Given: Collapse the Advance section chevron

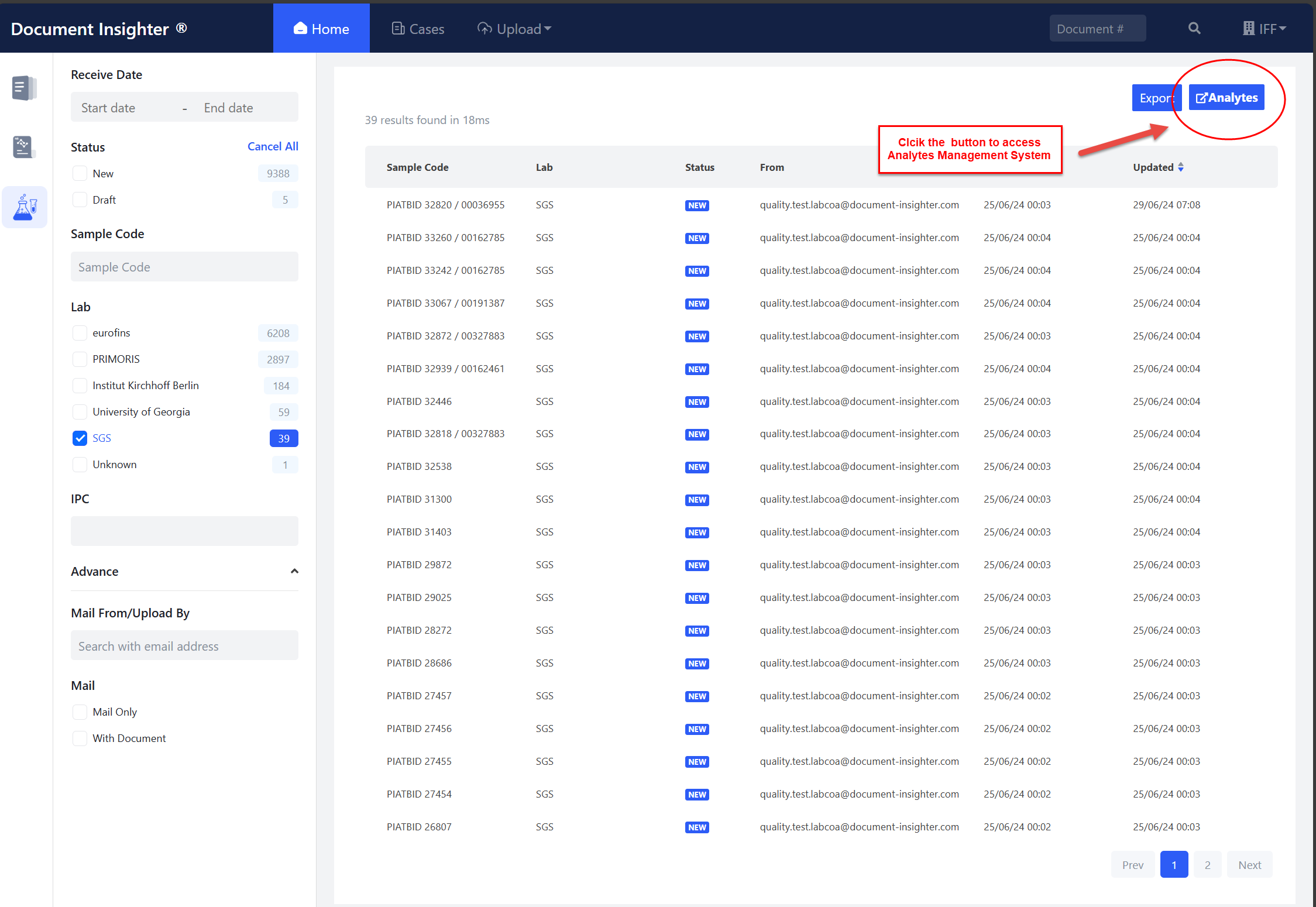Looking at the screenshot, I should [294, 572].
